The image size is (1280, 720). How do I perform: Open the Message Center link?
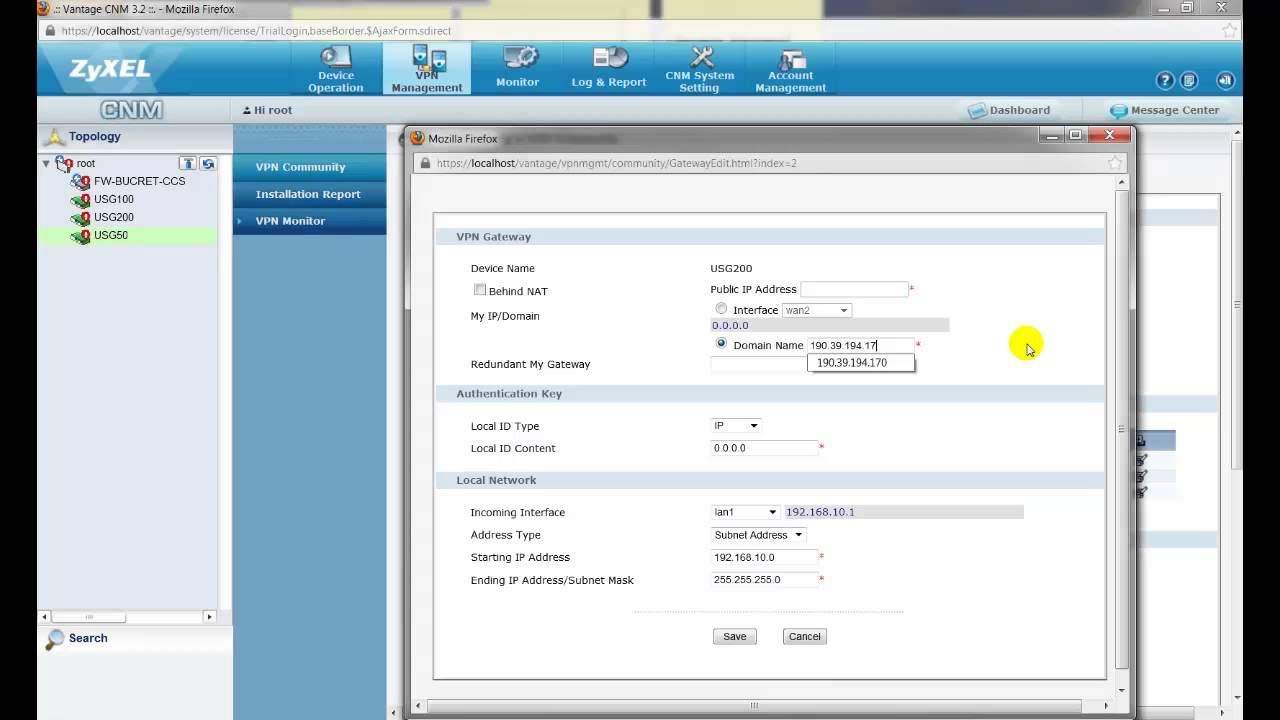(x=1165, y=110)
